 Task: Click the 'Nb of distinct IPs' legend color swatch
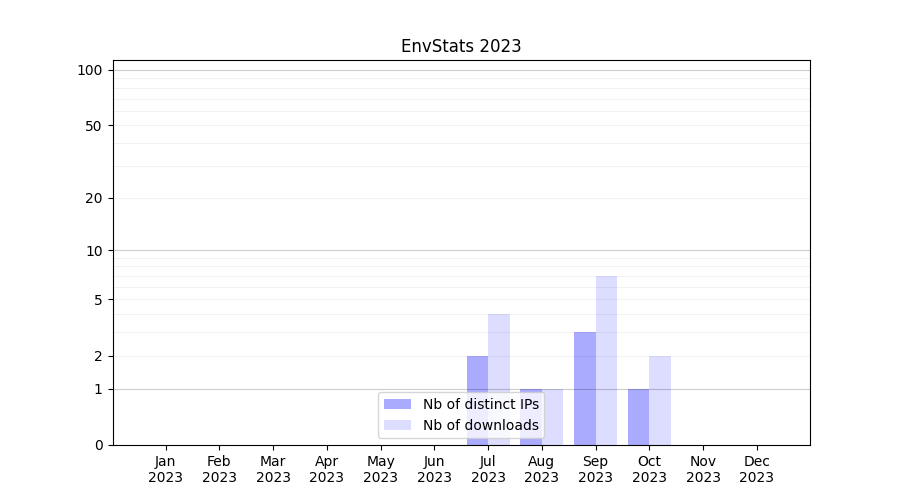coord(398,404)
